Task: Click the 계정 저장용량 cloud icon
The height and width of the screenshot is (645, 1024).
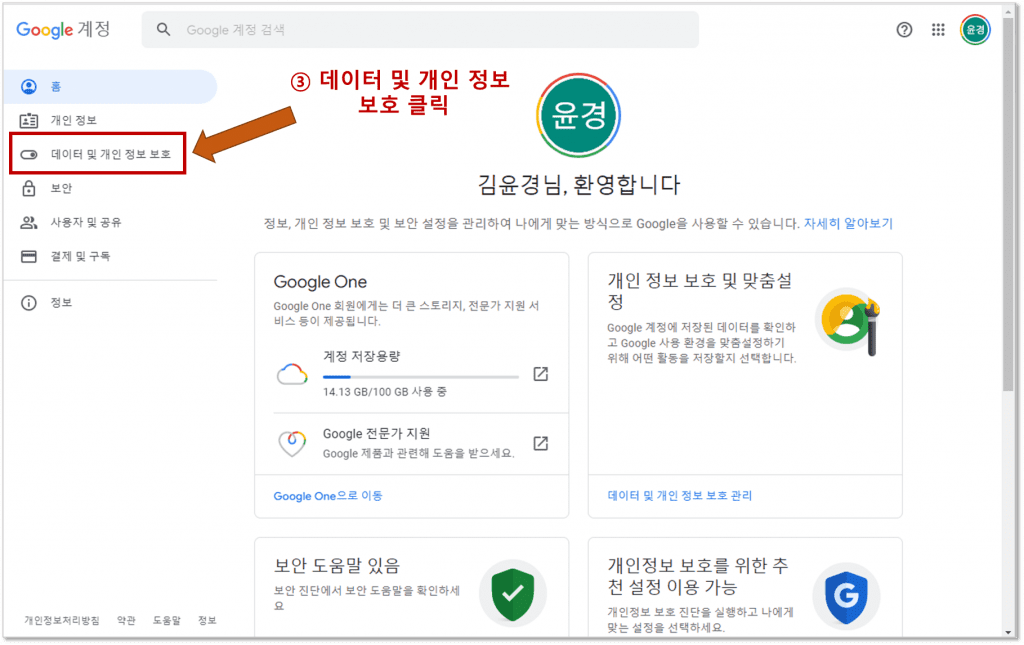Action: [292, 374]
